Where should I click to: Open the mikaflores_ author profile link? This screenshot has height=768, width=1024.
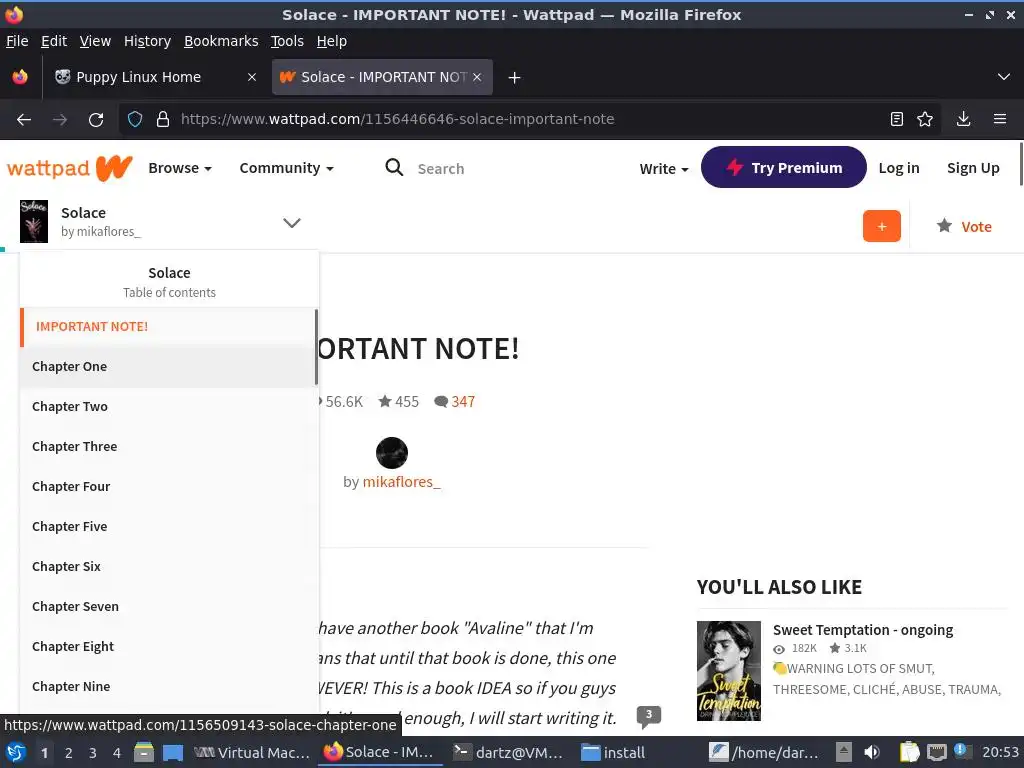click(x=402, y=482)
